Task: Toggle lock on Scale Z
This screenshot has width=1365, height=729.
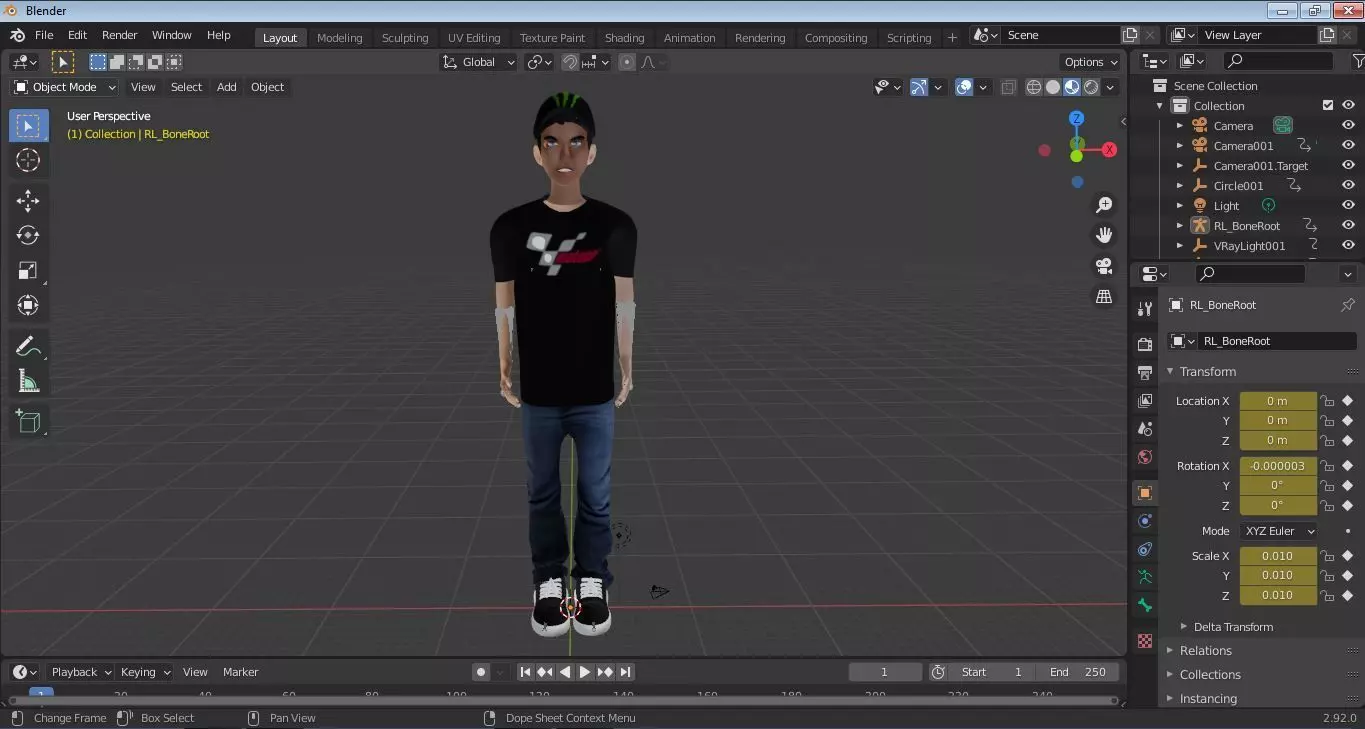Action: pyautogui.click(x=1328, y=595)
